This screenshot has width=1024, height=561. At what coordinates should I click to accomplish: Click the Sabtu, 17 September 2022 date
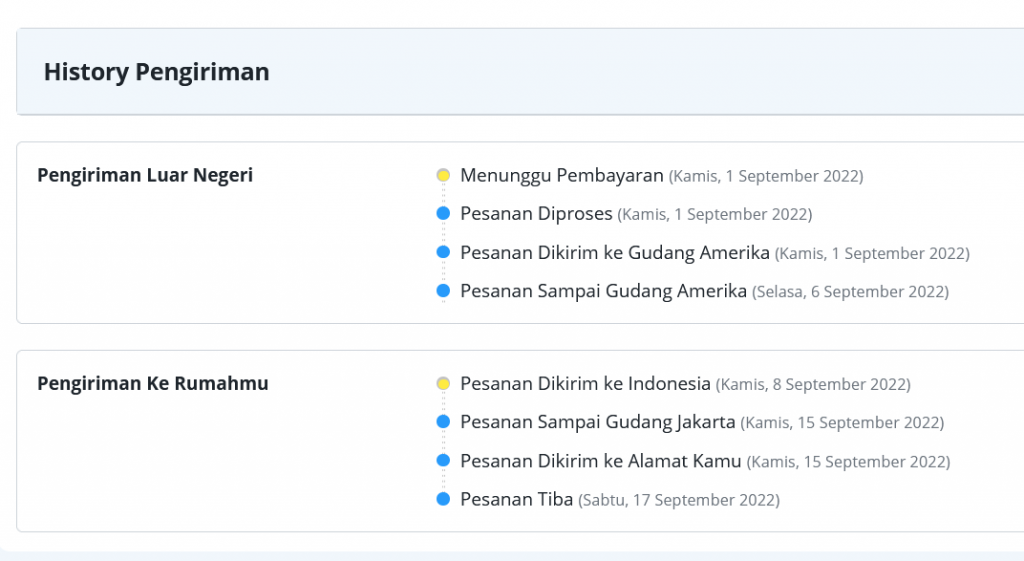click(679, 500)
